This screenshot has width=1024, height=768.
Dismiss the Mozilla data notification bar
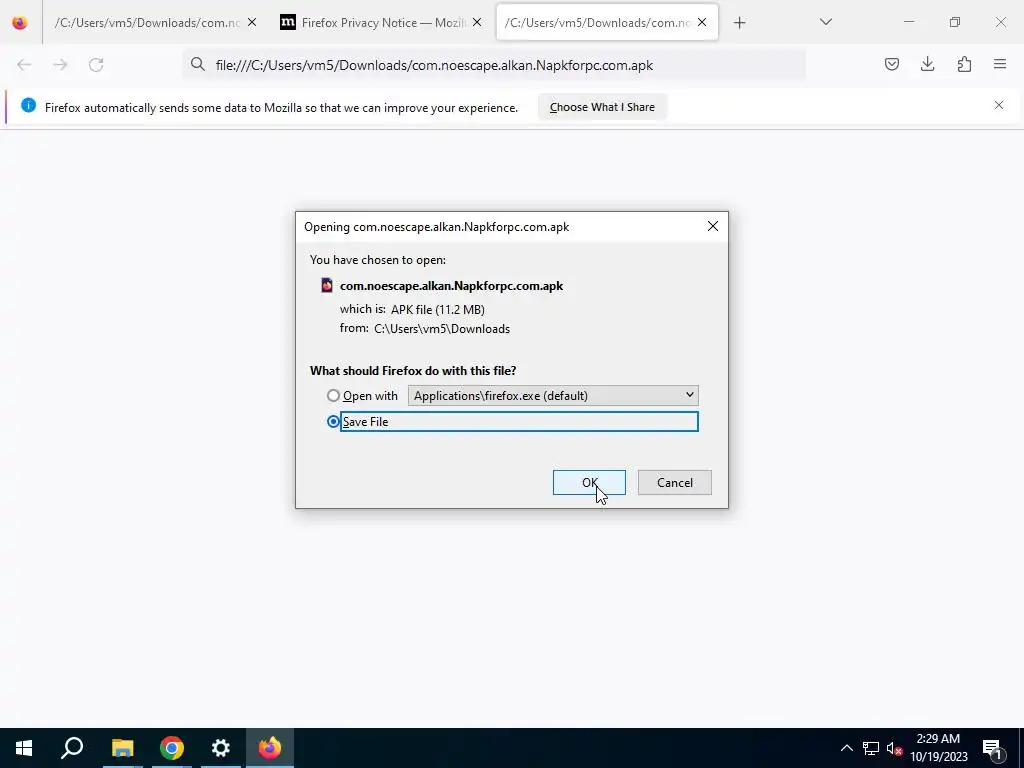click(x=999, y=105)
